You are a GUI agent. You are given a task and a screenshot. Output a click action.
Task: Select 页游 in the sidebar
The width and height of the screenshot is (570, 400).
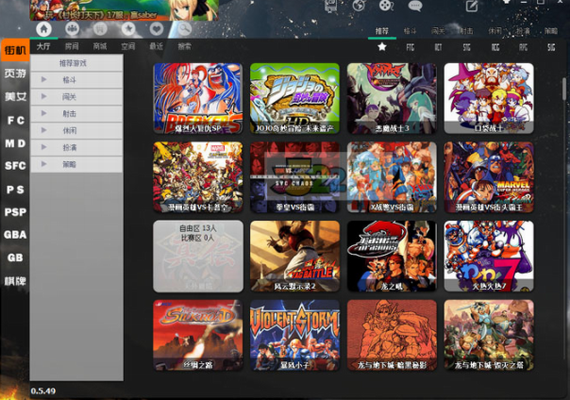(15, 73)
